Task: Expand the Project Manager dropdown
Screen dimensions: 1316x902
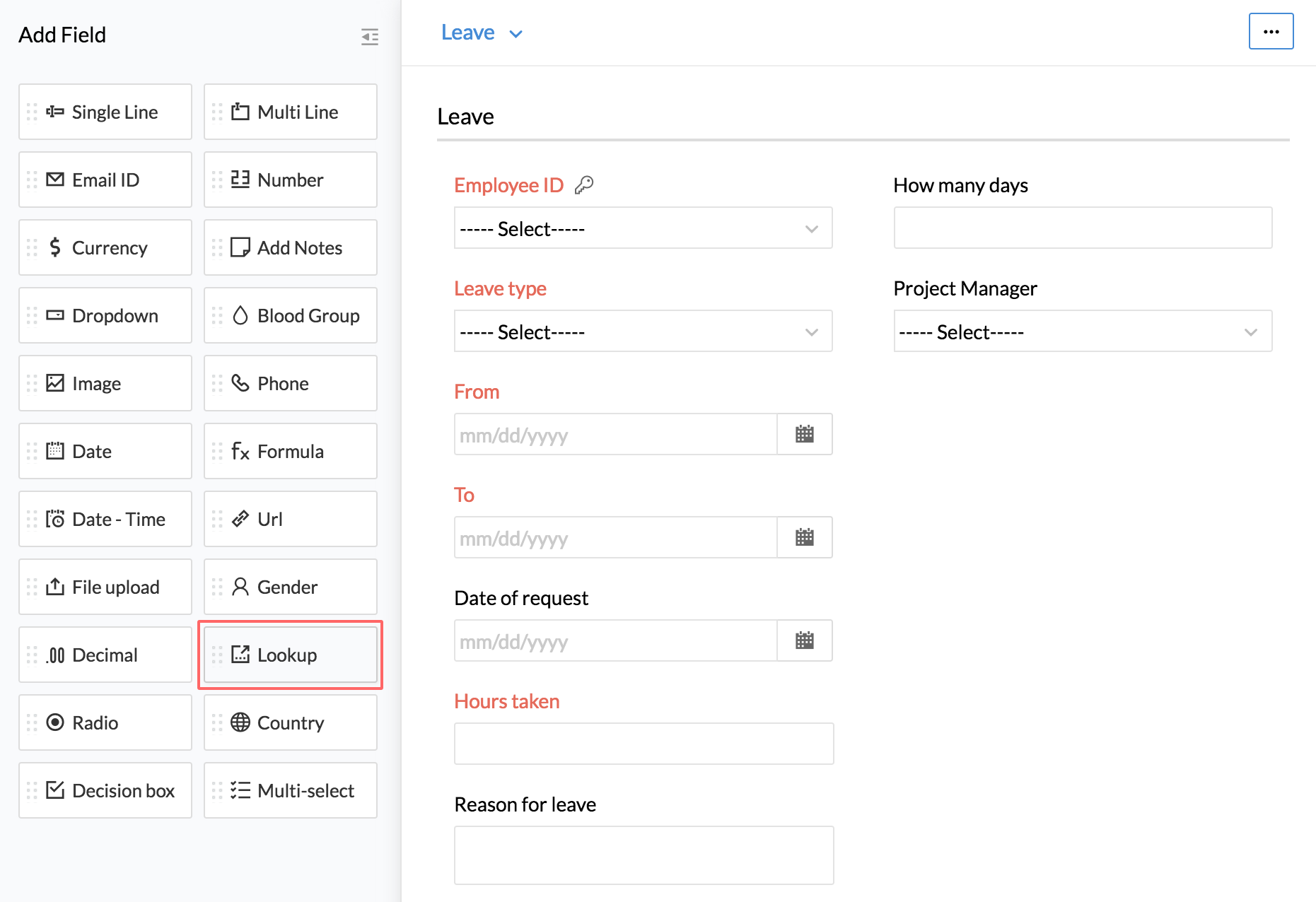Action: click(1082, 332)
